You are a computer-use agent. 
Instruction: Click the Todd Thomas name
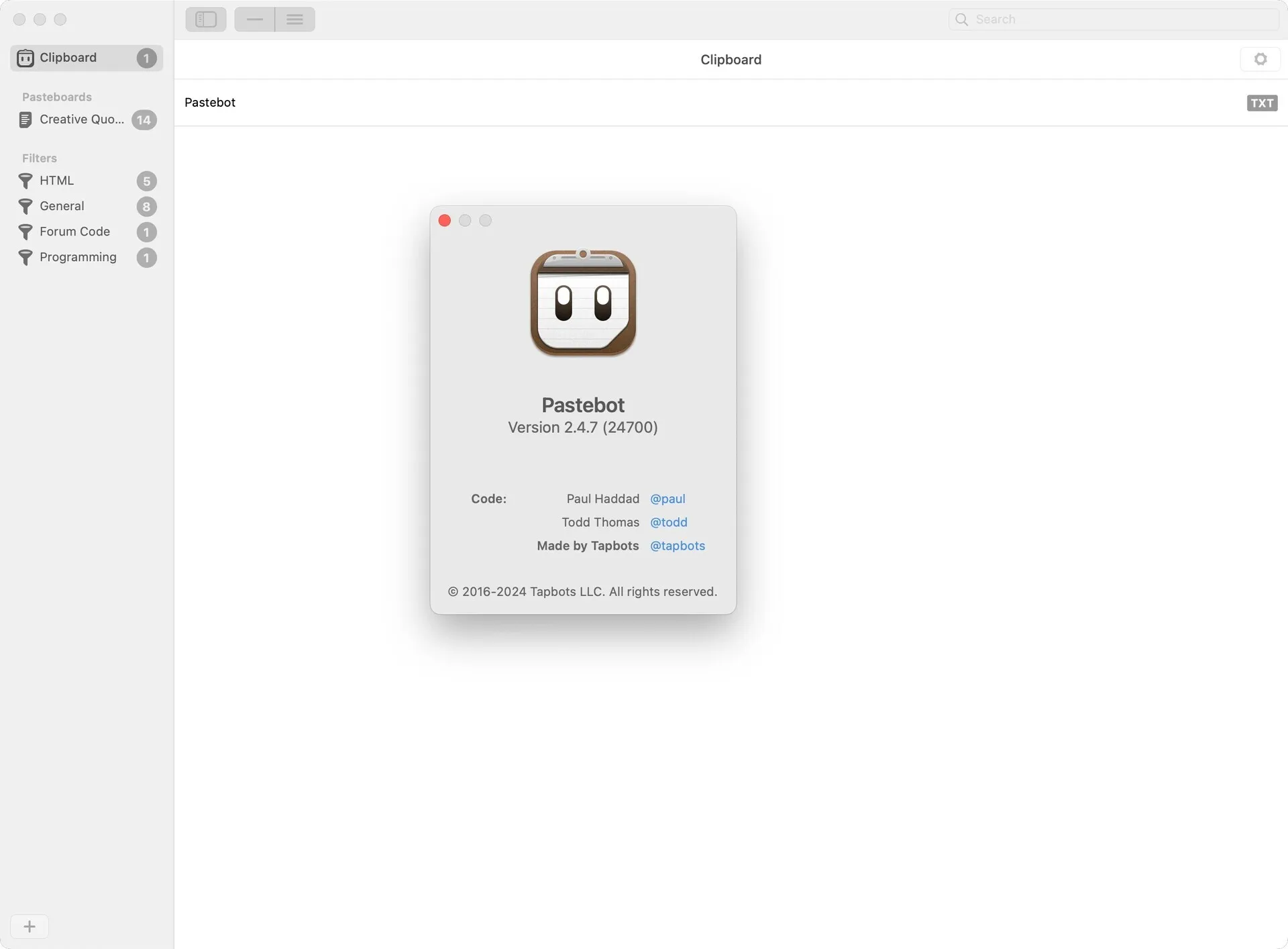pyautogui.click(x=600, y=522)
